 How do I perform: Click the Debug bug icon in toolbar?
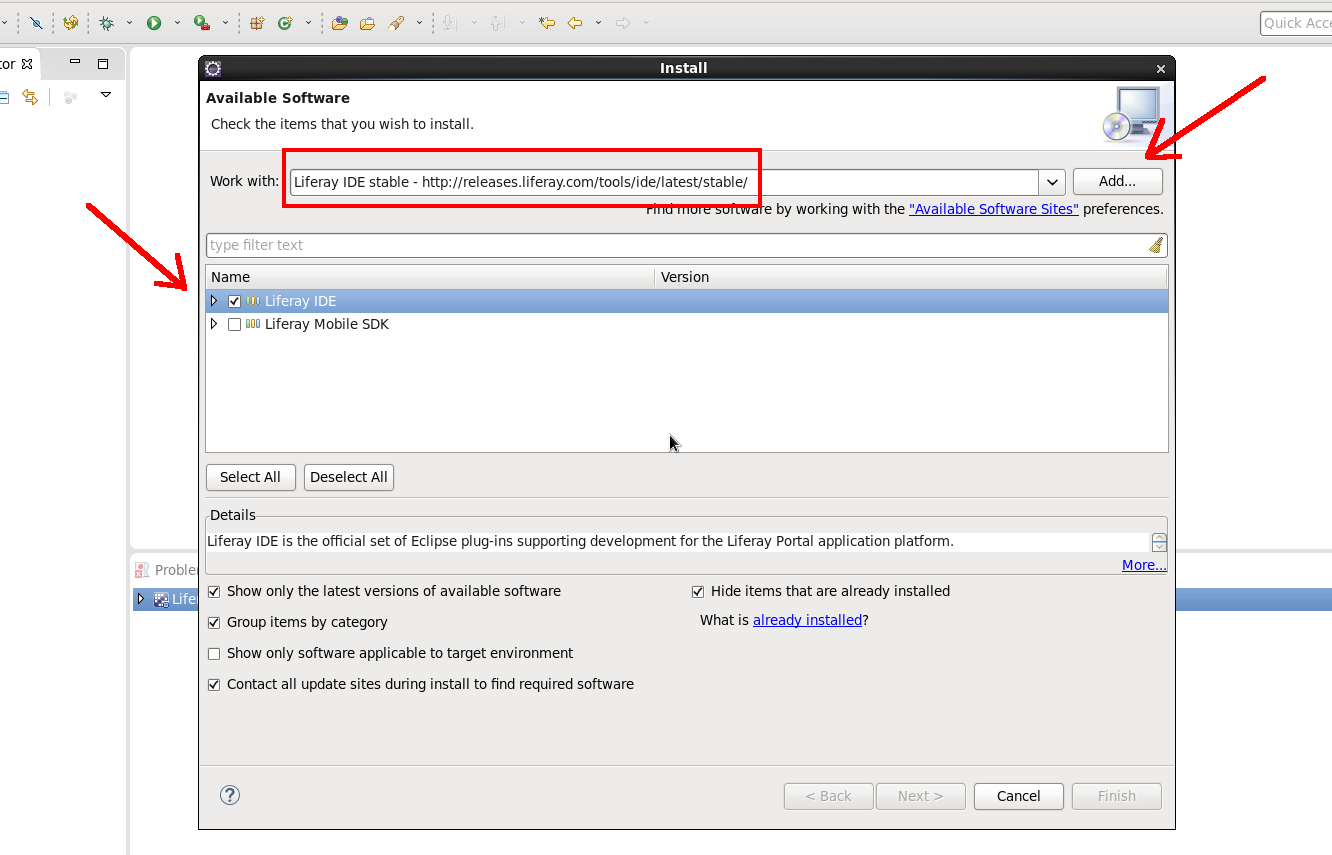pyautogui.click(x=106, y=22)
